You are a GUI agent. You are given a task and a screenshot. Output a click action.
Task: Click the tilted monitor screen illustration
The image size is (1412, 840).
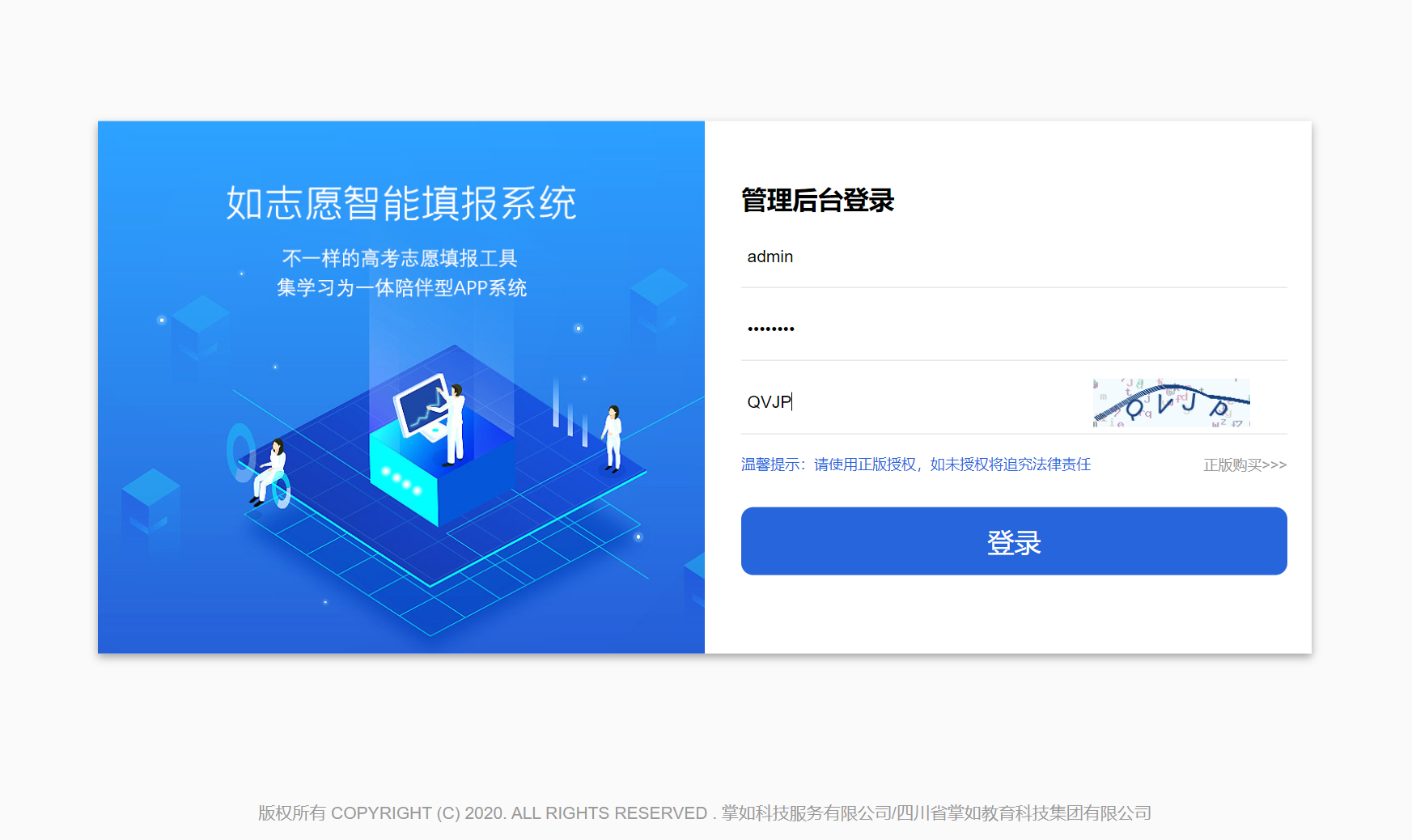coord(422,406)
